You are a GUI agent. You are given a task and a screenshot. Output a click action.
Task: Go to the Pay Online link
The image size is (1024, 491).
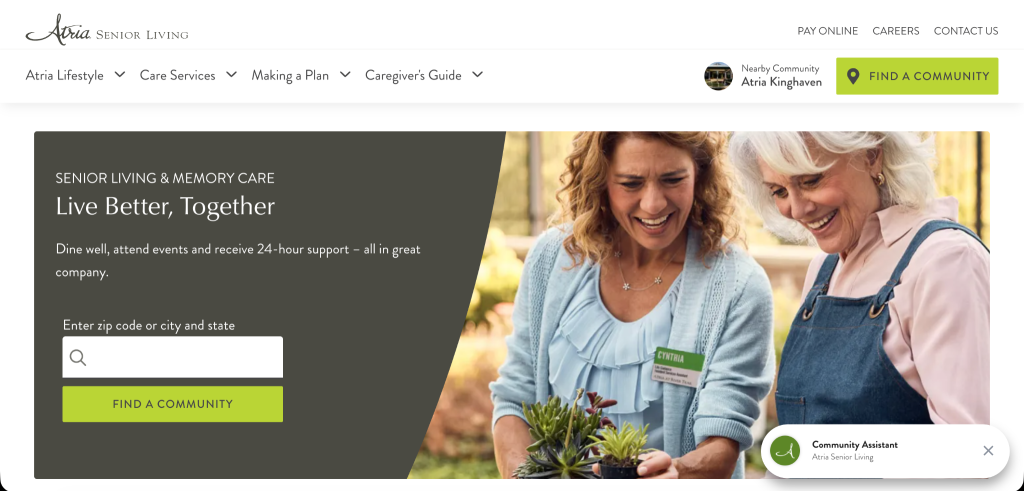click(827, 31)
